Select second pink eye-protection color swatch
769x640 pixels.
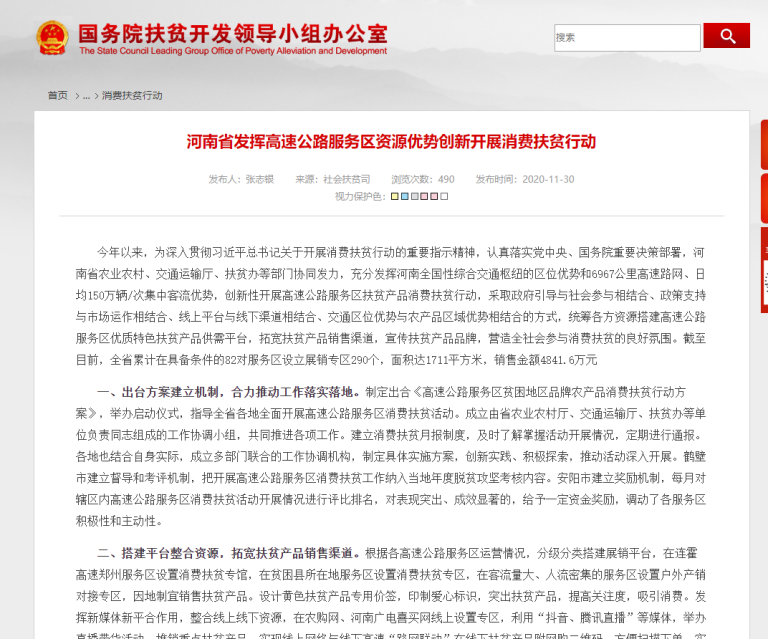(x=433, y=197)
